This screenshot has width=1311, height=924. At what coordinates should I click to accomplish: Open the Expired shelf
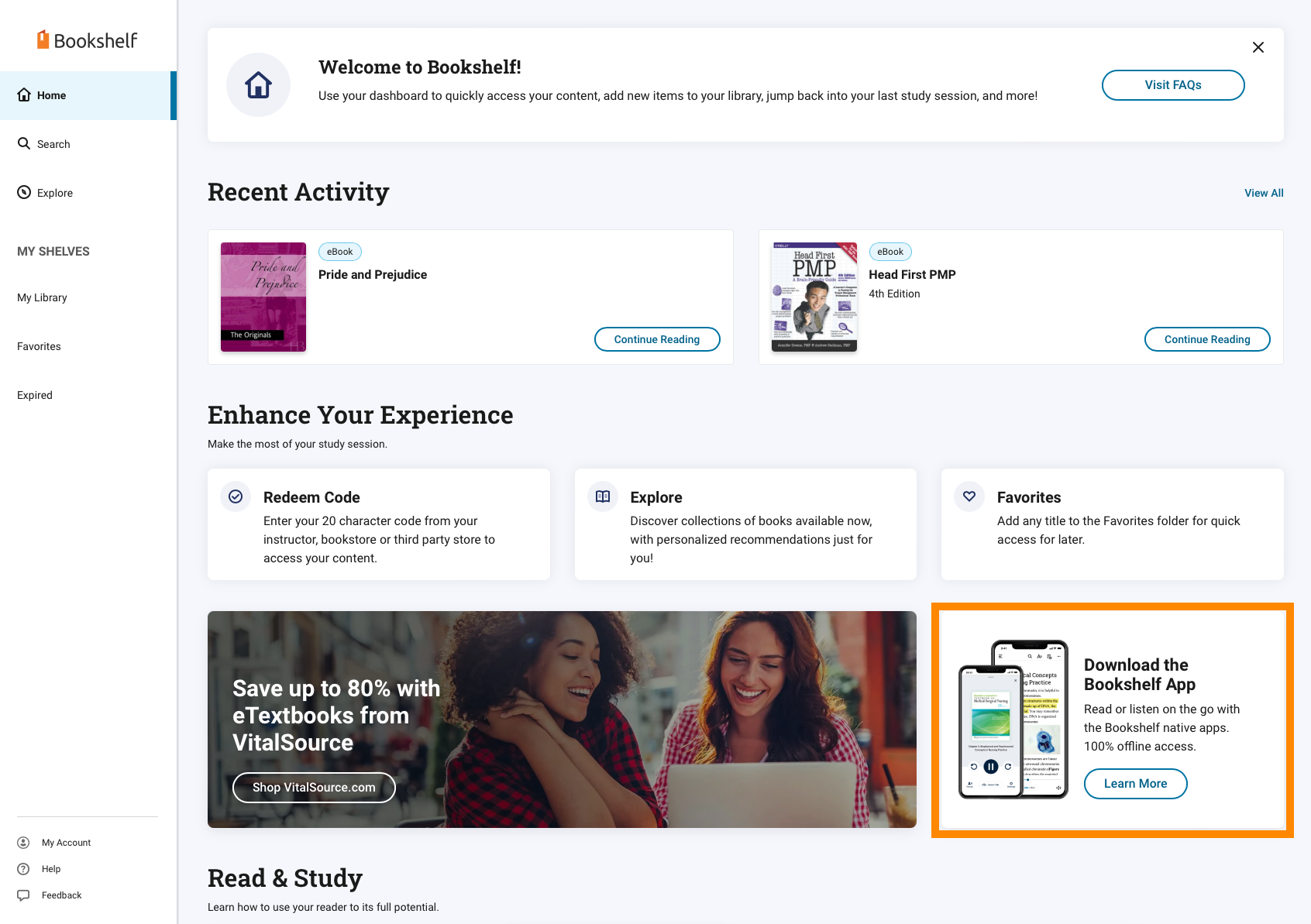[x=35, y=395]
